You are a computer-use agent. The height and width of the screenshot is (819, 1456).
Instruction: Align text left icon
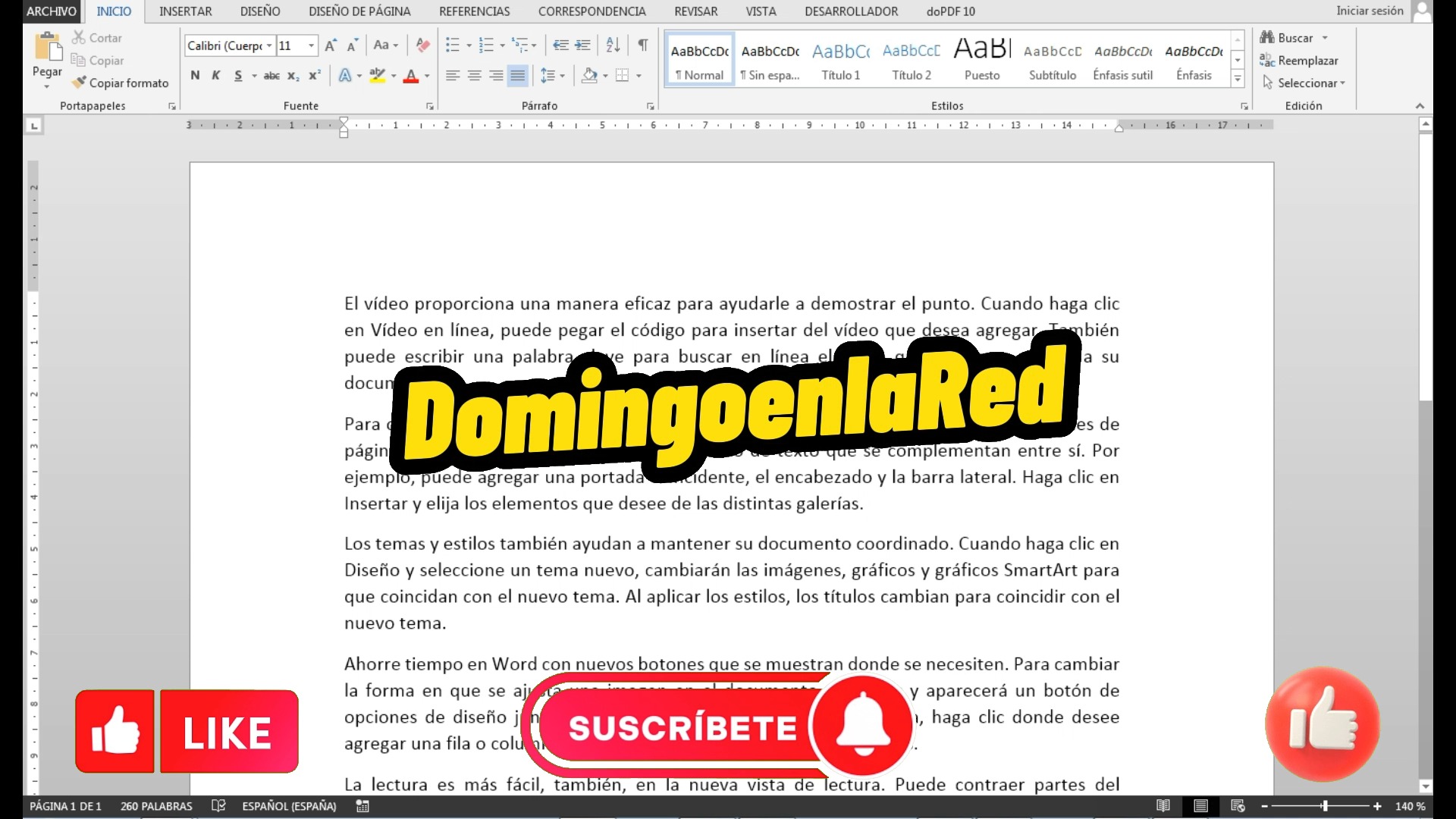[453, 75]
